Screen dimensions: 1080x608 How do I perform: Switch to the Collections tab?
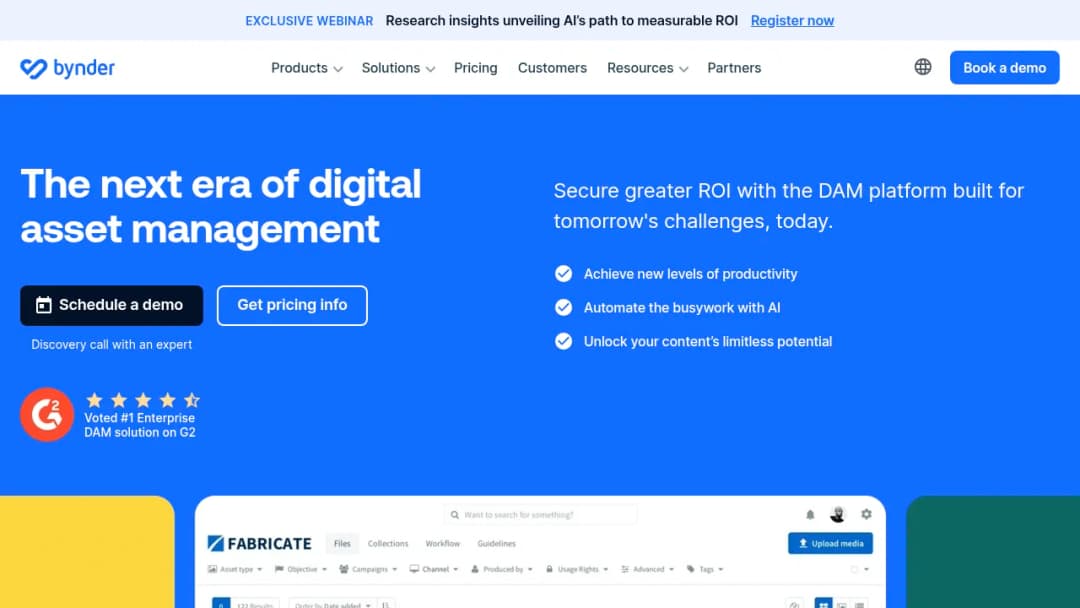click(x=388, y=544)
